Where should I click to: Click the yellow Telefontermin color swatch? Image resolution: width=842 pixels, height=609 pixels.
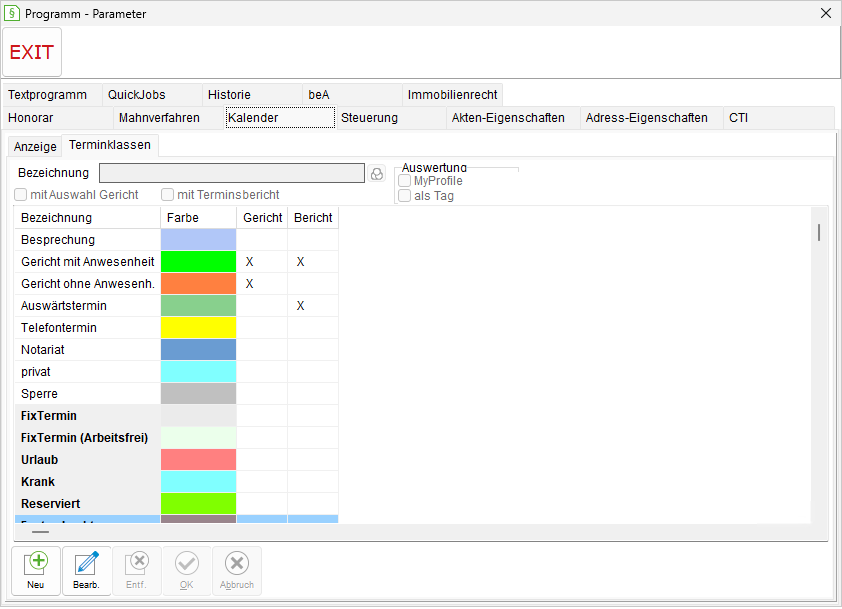point(198,328)
